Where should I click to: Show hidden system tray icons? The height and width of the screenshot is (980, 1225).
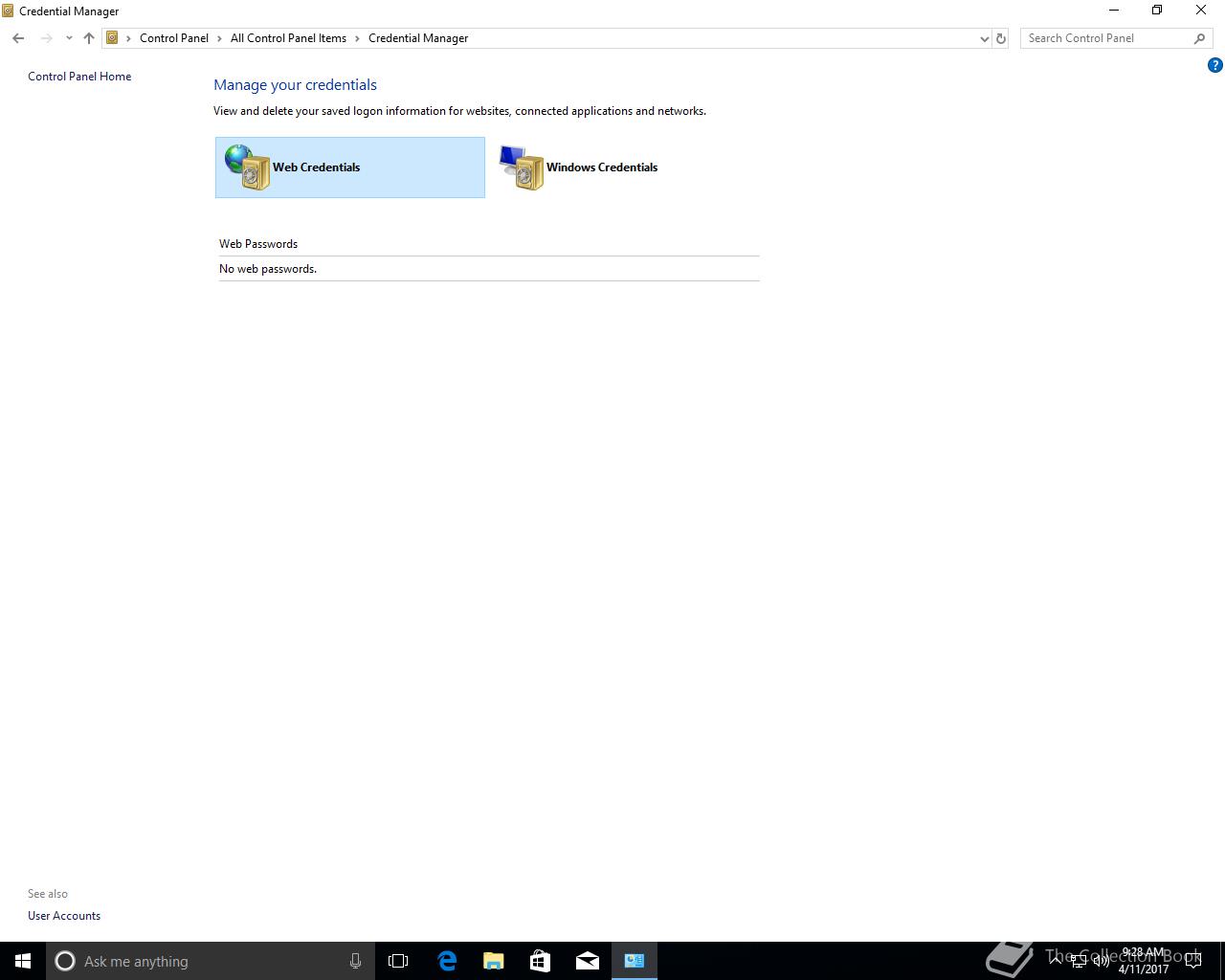click(1057, 961)
